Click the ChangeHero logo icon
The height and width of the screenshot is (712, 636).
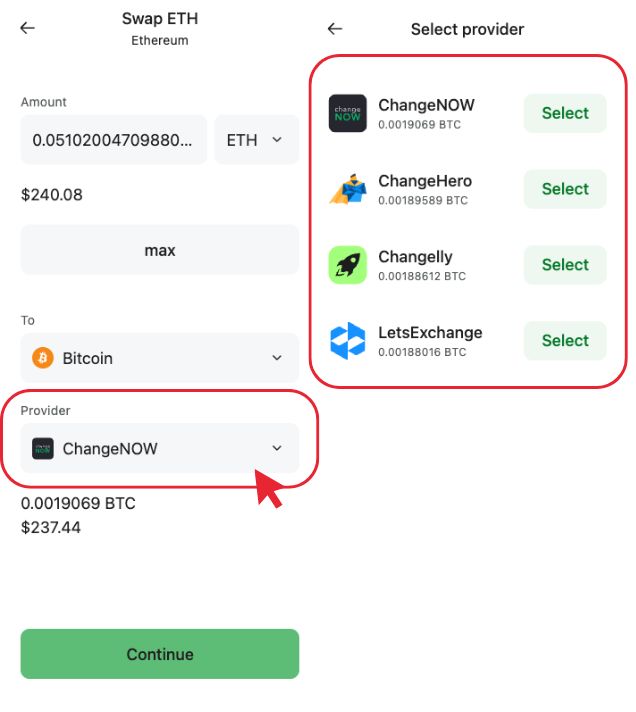click(x=348, y=189)
